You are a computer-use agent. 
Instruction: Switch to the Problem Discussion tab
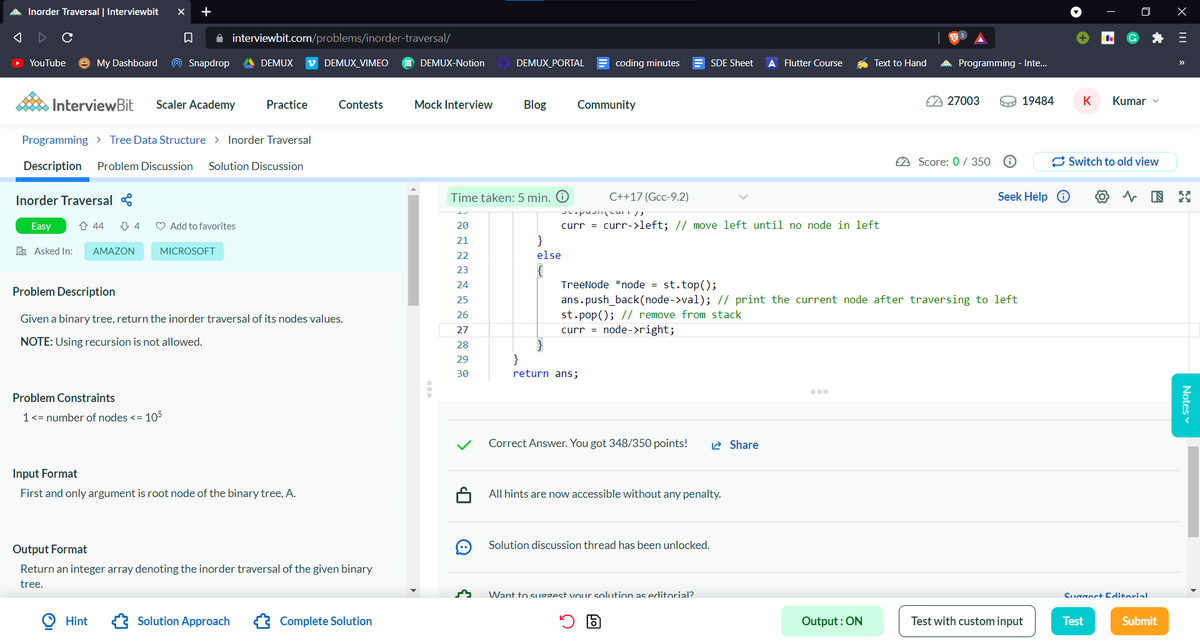(145, 166)
